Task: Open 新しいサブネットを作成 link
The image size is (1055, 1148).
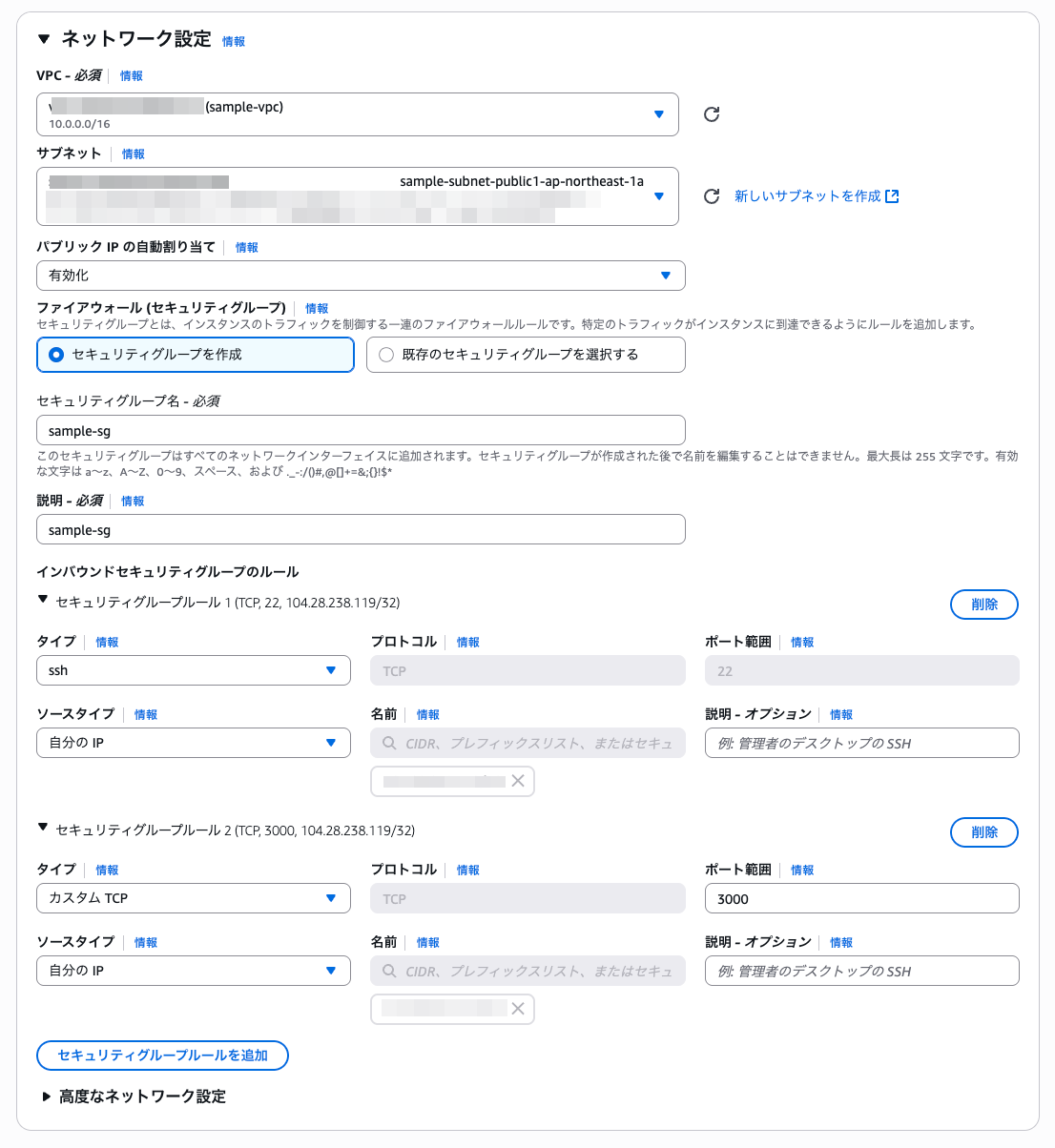Action: (807, 196)
